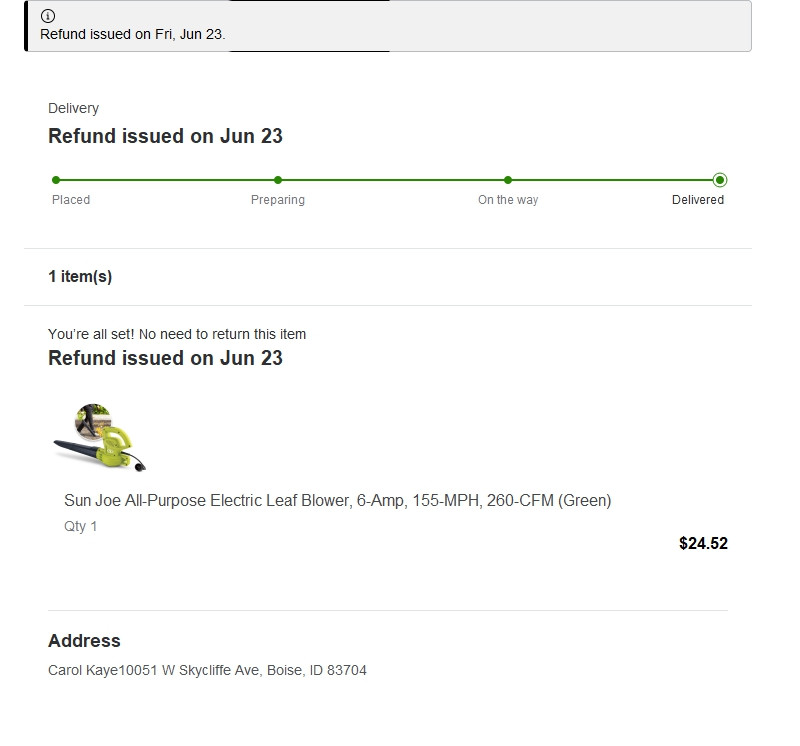Click the Refund issued on Fri, Jun 23 banner
The width and height of the screenshot is (800, 746).
[x=388, y=26]
